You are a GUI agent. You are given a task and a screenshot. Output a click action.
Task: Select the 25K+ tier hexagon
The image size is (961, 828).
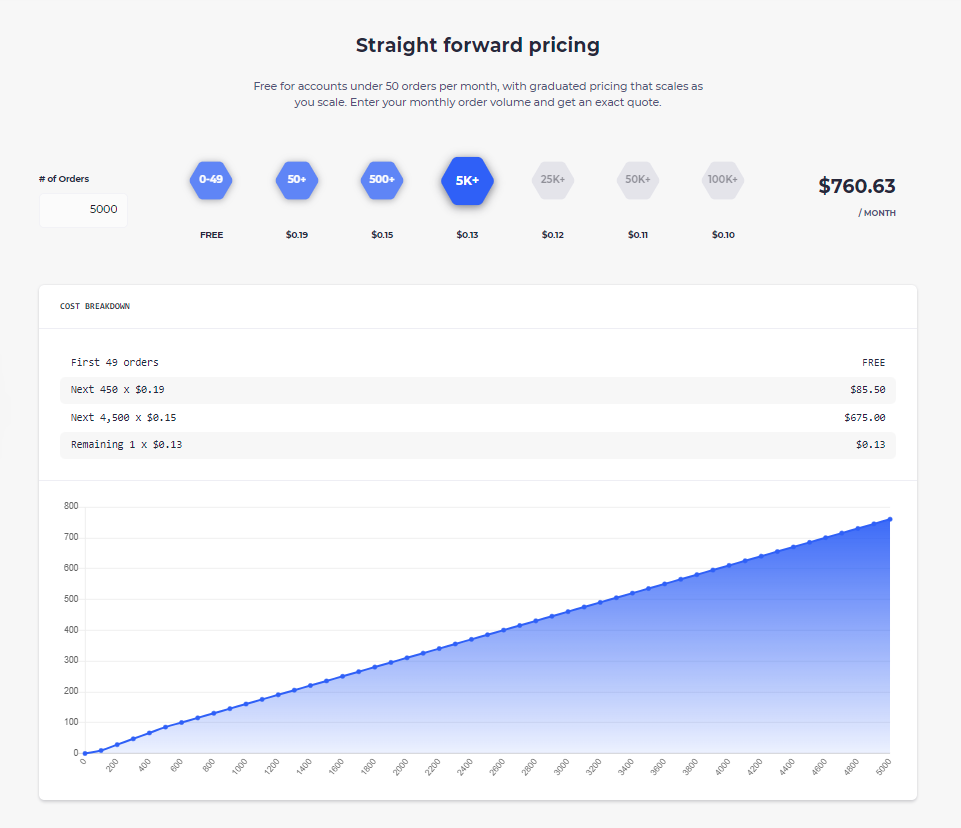click(x=552, y=180)
